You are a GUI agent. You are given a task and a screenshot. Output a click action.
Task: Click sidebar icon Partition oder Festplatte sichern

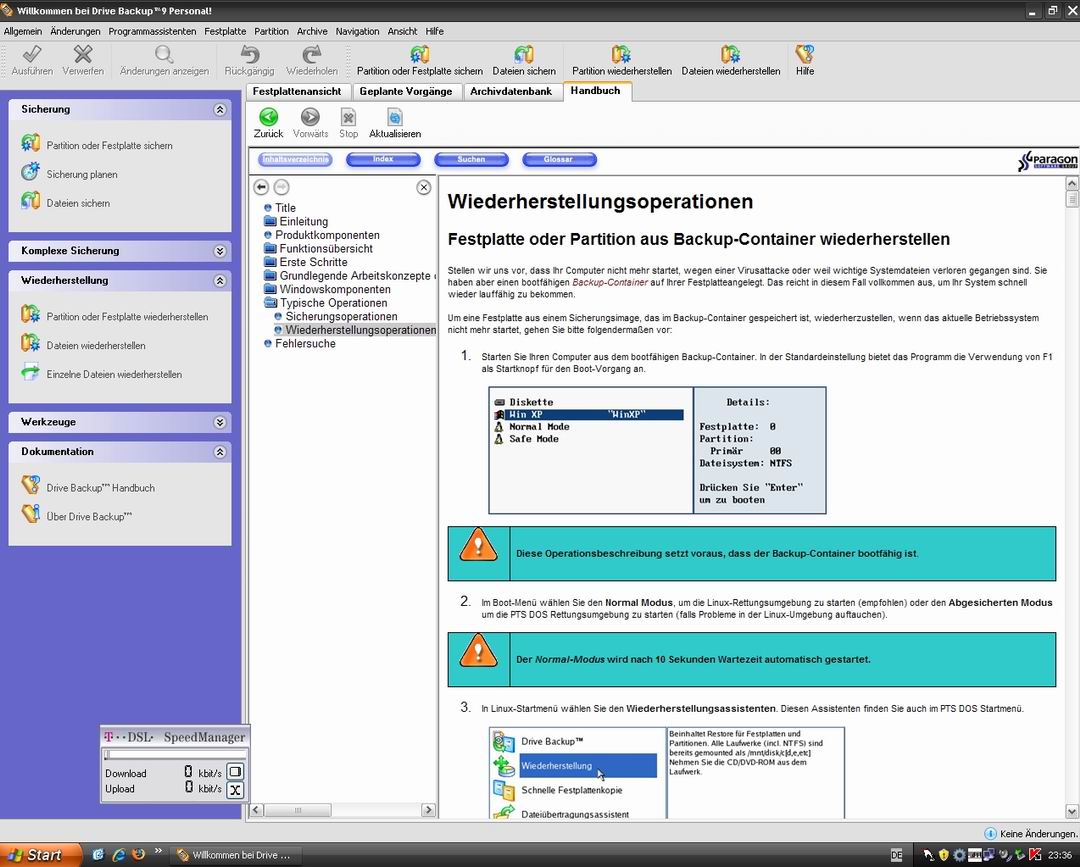[x=30, y=143]
